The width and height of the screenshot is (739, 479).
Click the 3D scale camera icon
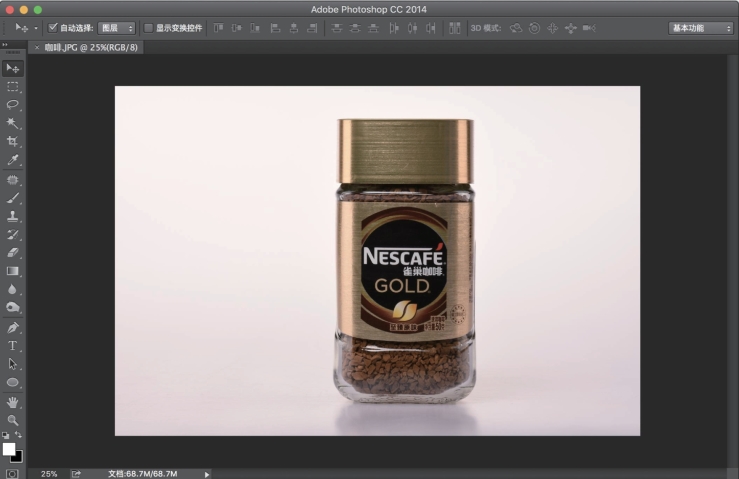coord(589,28)
